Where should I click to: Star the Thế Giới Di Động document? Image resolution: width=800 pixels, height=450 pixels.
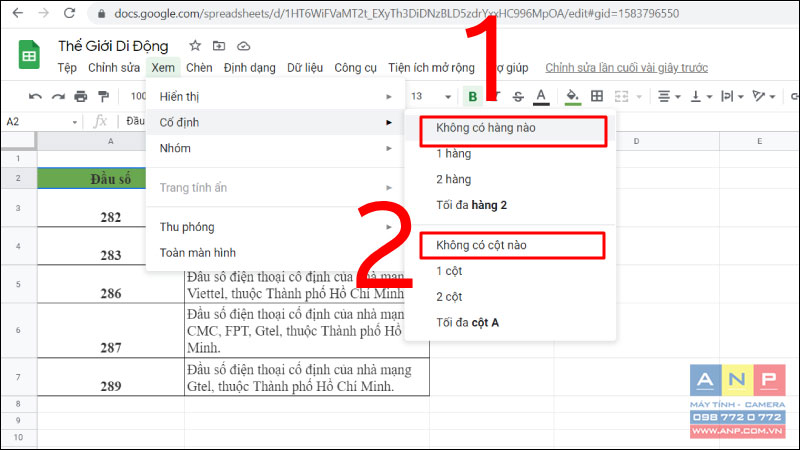click(x=195, y=46)
